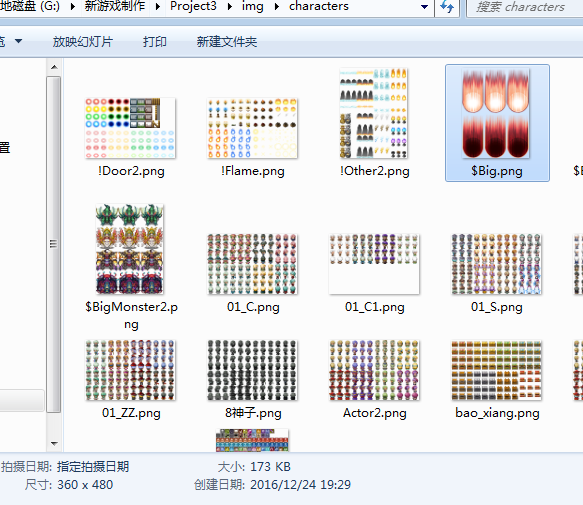Select the Actor2.png thumbnail

point(374,370)
